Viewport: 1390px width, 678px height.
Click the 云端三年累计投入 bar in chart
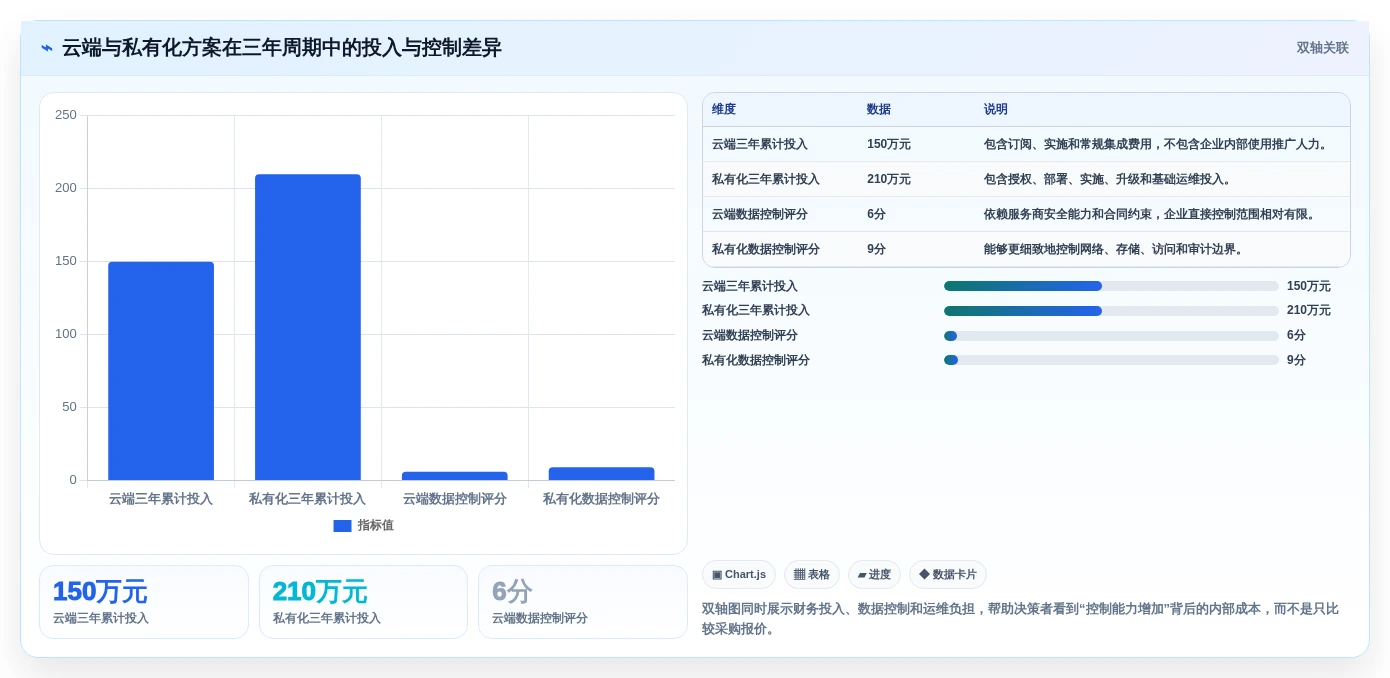click(161, 371)
